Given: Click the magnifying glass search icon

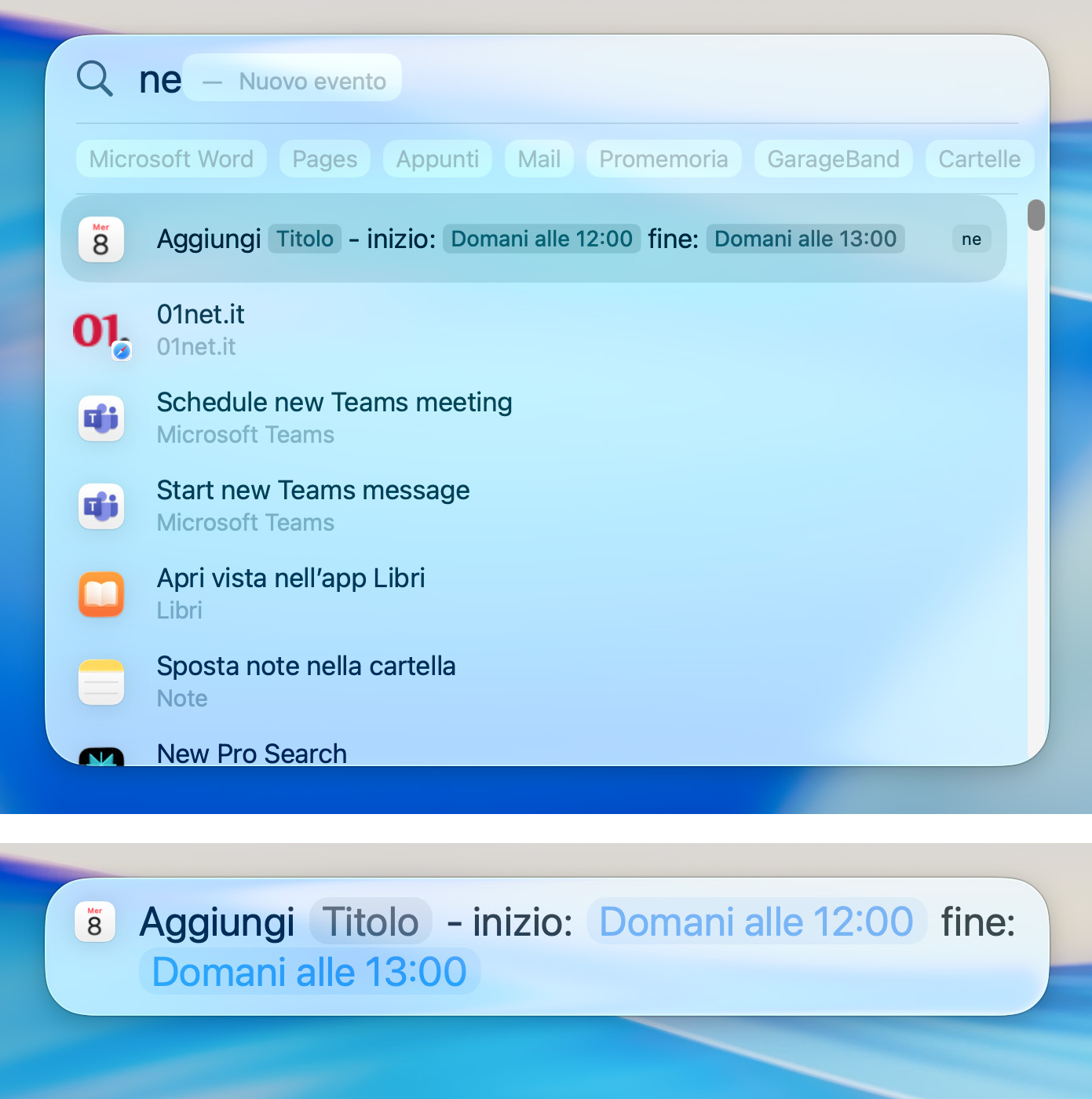Looking at the screenshot, I should click(x=95, y=79).
